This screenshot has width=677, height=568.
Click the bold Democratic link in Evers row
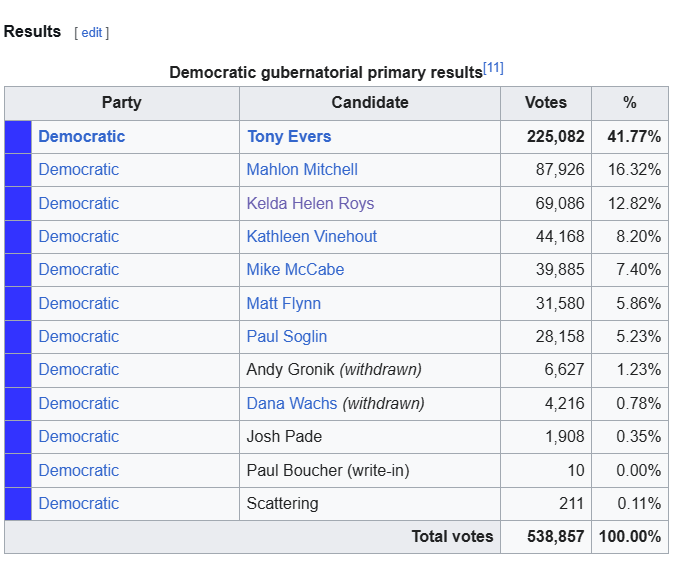pyautogui.click(x=82, y=136)
